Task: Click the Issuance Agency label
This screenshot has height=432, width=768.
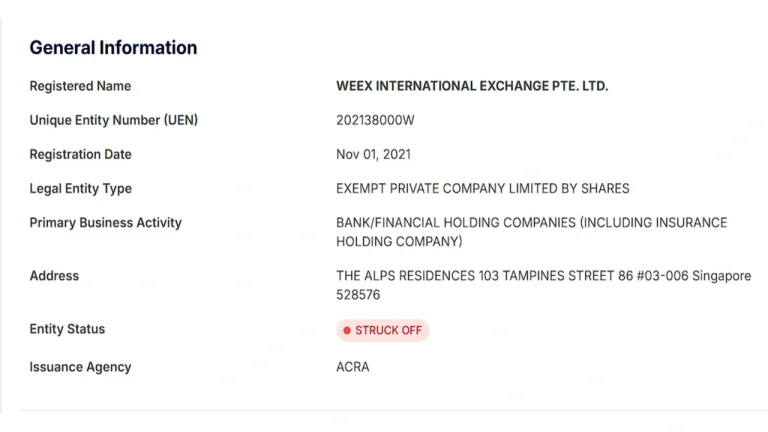Action: 80,367
